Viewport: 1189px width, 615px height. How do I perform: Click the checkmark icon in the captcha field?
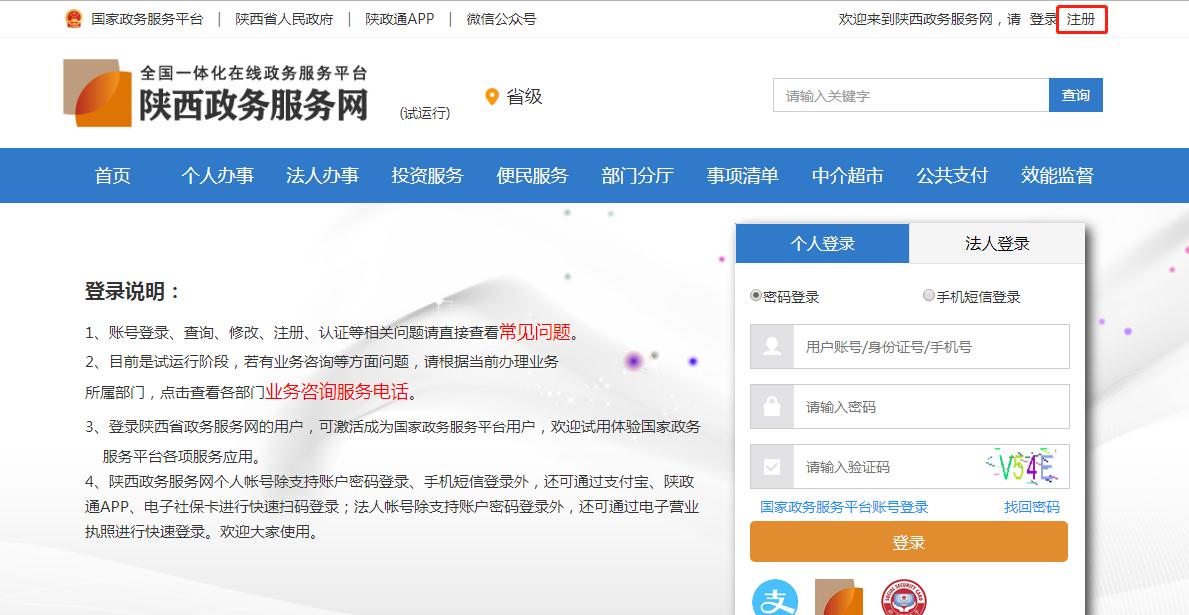pyautogui.click(x=771, y=465)
